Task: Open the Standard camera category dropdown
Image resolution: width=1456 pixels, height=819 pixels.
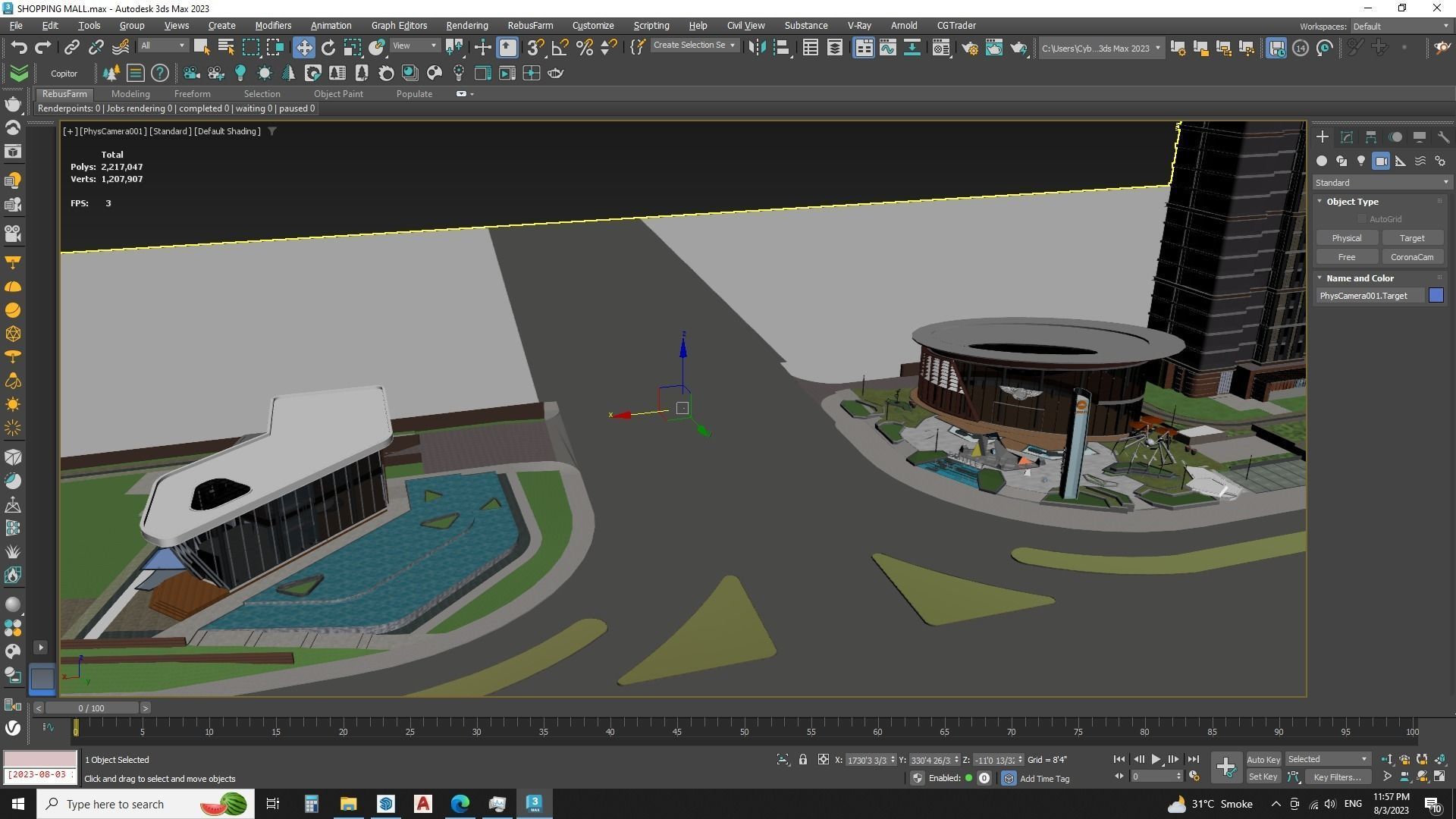Action: click(x=1381, y=183)
